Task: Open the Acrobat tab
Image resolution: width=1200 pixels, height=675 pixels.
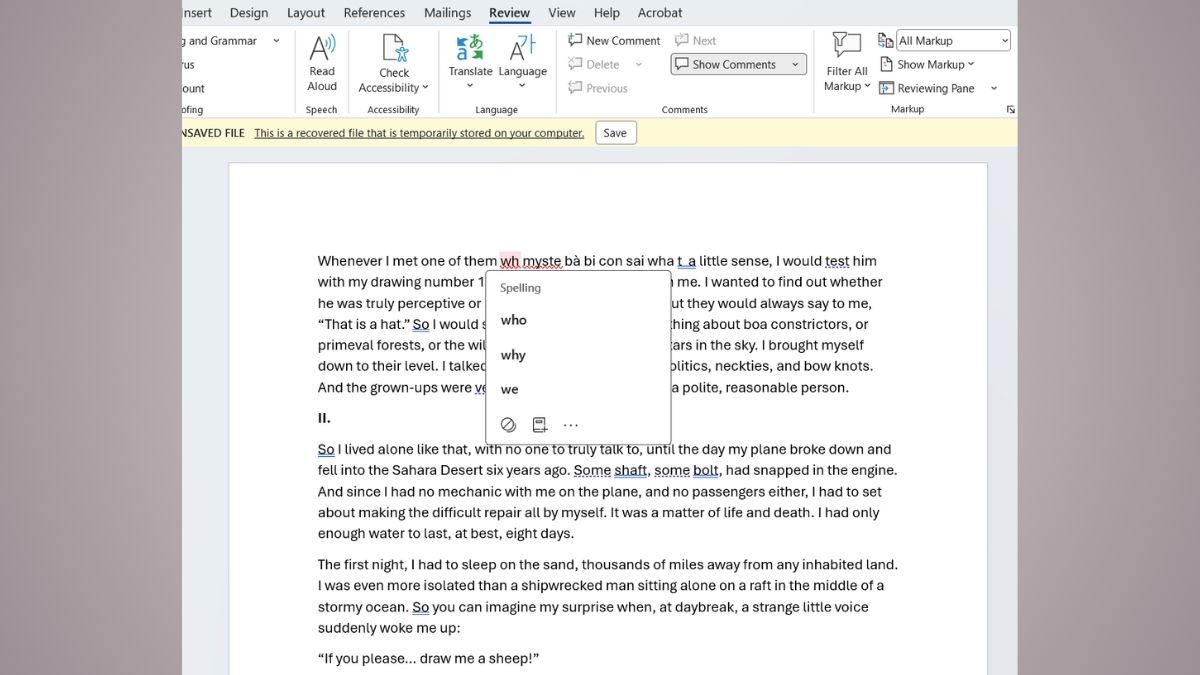Action: tap(660, 13)
